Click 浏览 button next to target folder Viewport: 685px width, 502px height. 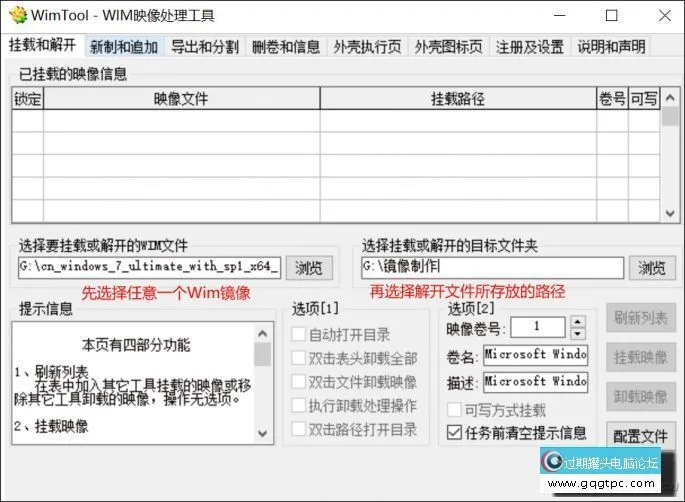652,268
